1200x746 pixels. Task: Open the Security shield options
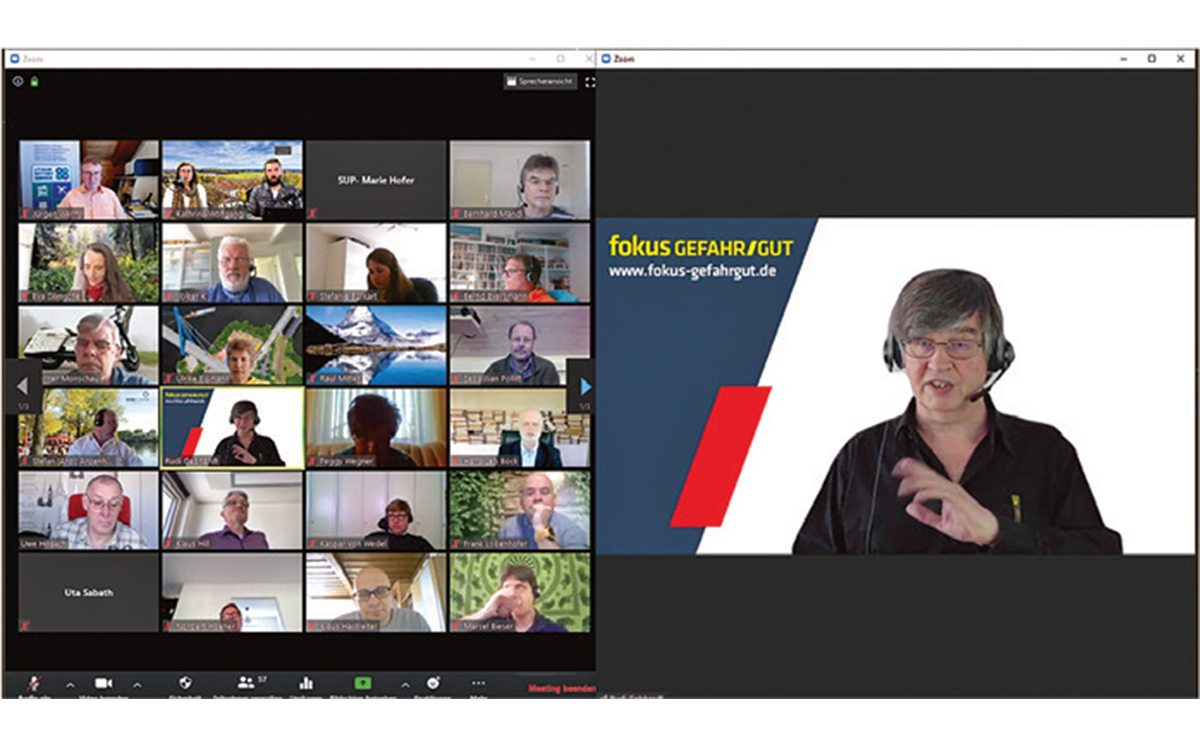click(x=184, y=683)
